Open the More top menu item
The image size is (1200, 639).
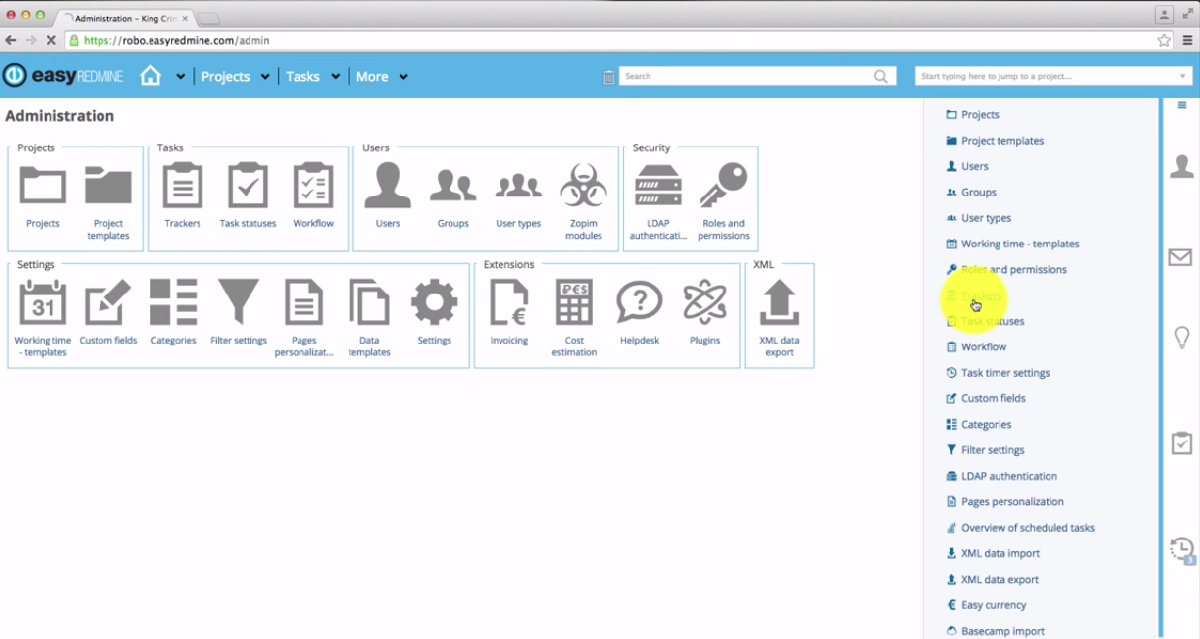pyautogui.click(x=372, y=76)
